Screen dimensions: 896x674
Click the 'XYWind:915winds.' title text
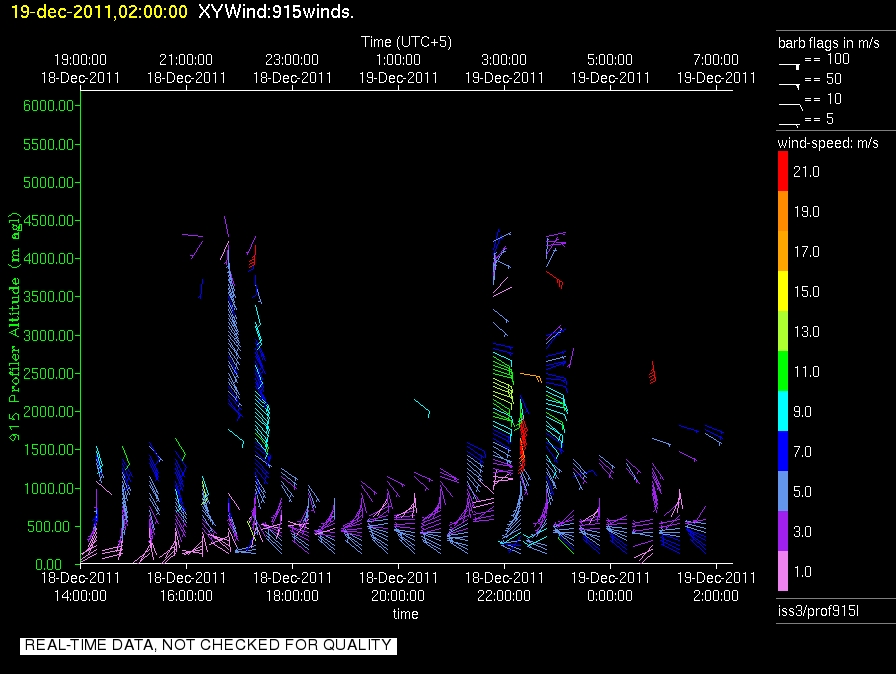point(276,12)
